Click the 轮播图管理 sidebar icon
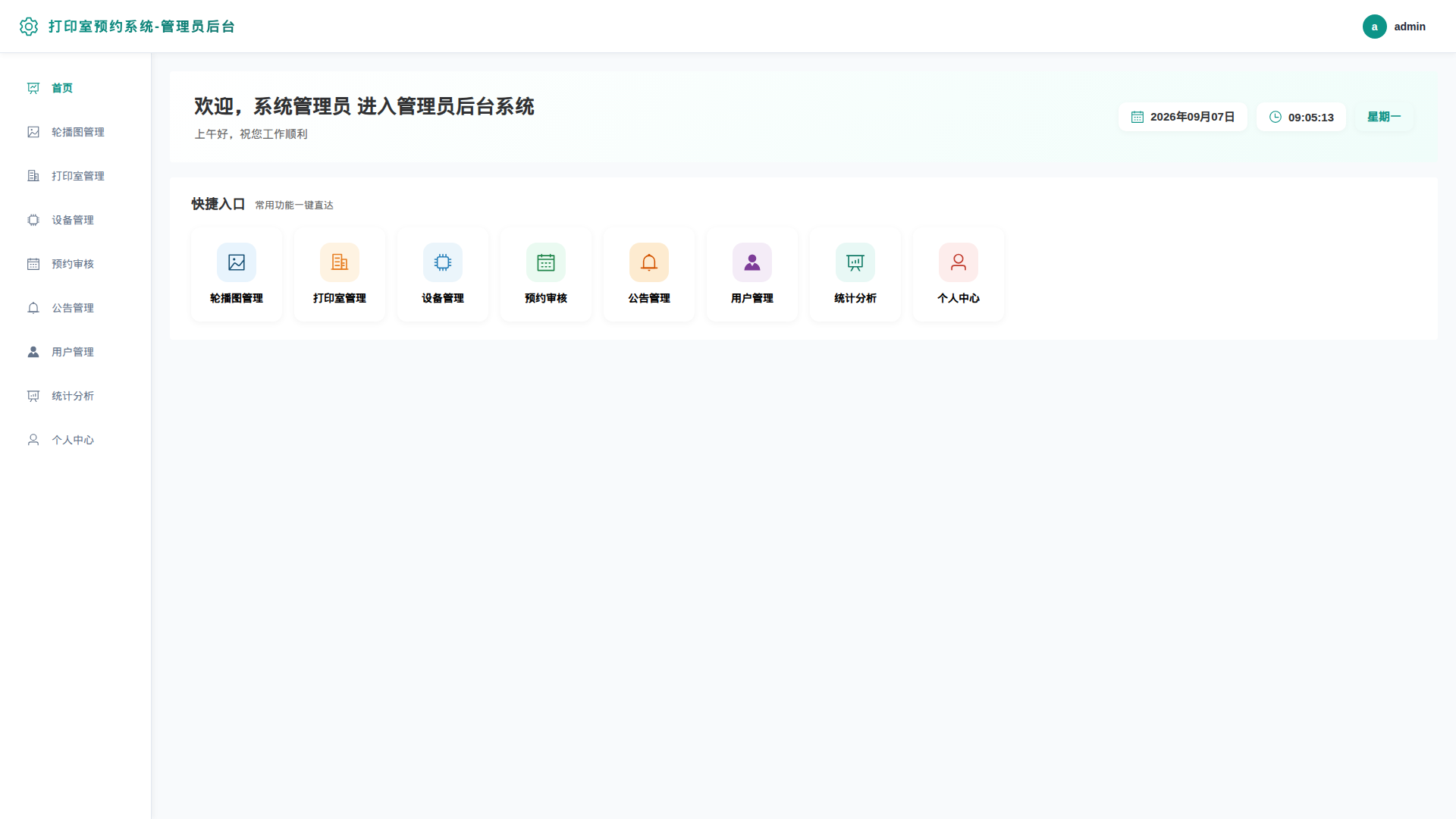This screenshot has width=1456, height=819. 33,132
